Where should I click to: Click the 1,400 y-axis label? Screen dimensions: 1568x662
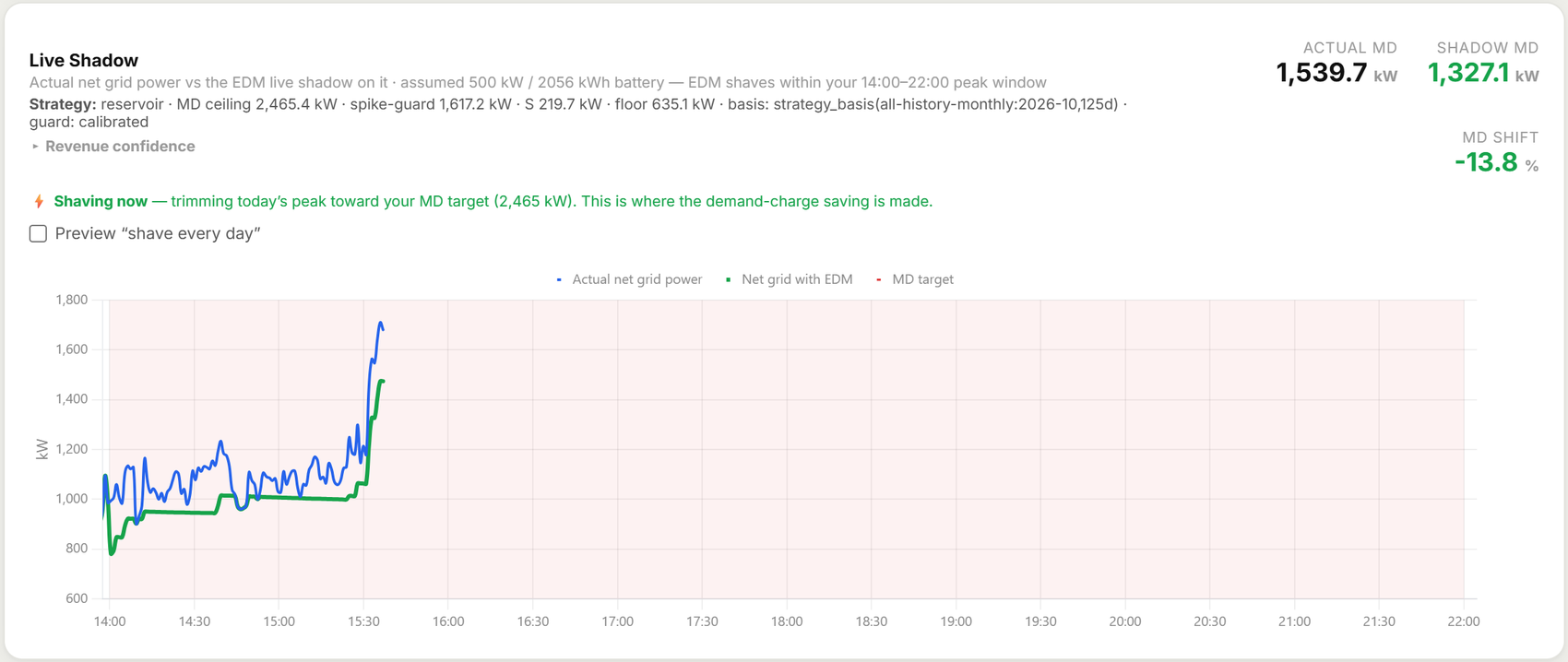(72, 399)
